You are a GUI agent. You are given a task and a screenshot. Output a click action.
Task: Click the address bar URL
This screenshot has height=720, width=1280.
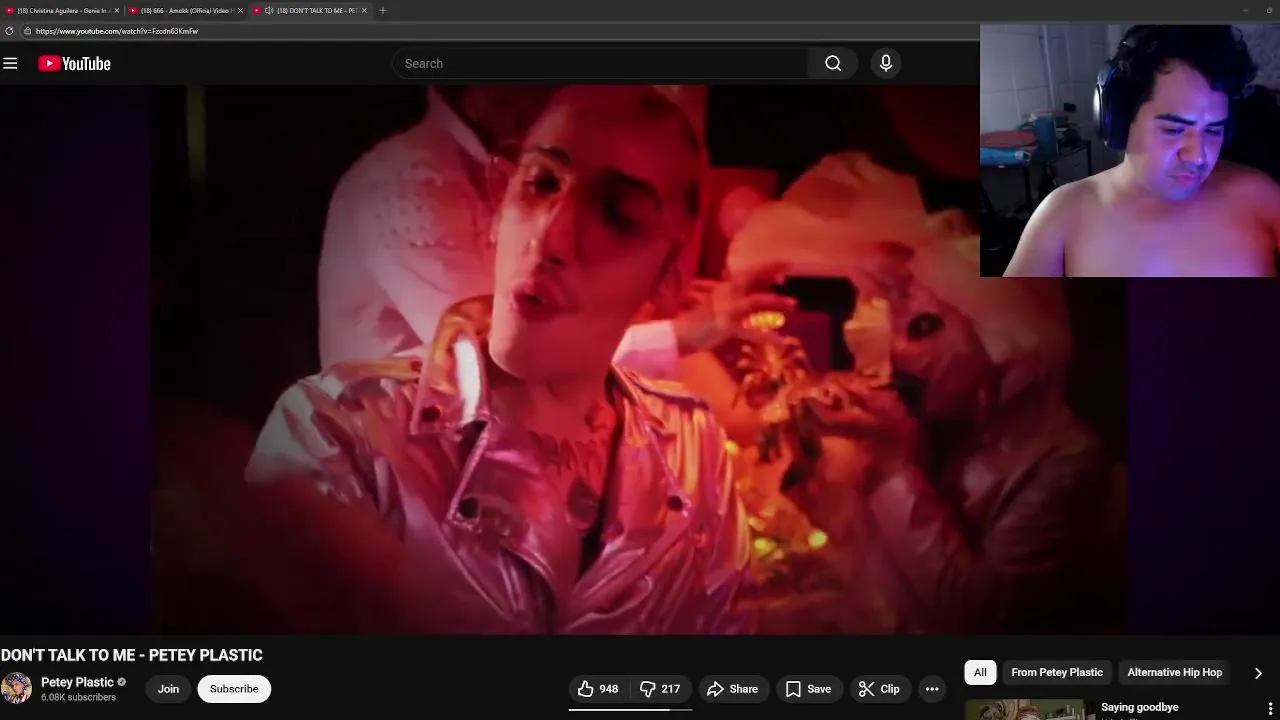(x=117, y=31)
